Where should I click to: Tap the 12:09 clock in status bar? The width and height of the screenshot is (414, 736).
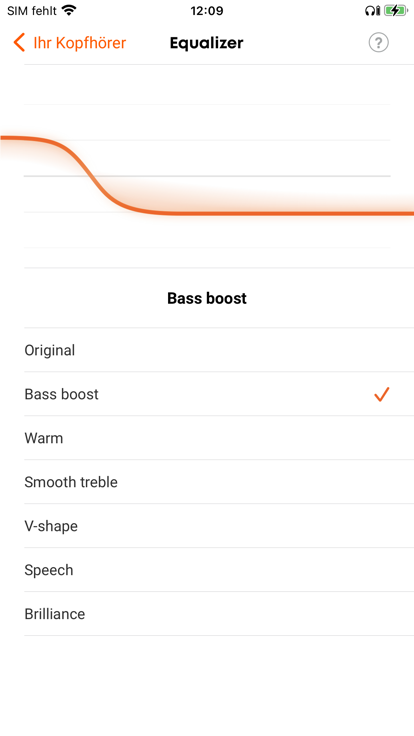207,10
